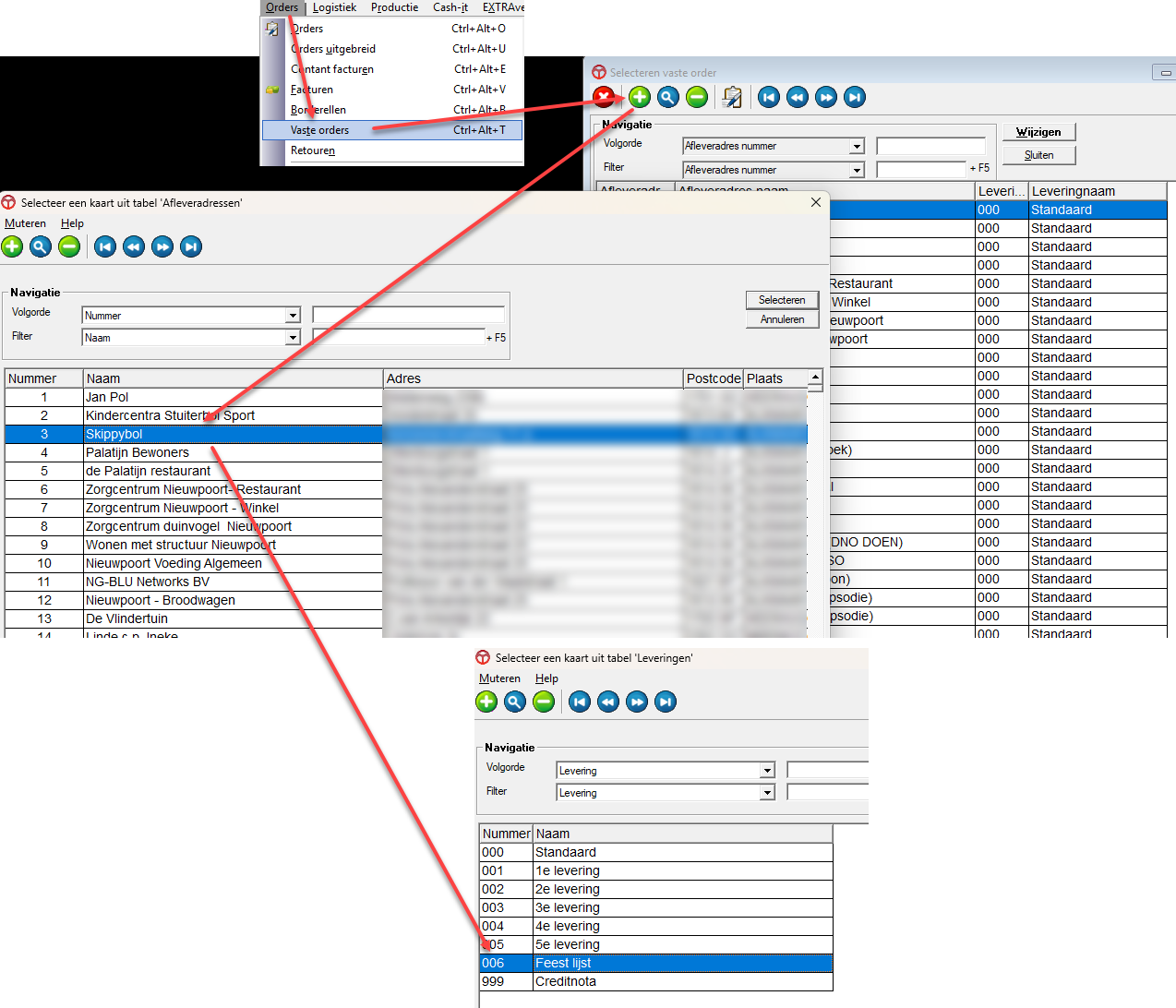Open Volgorde Nummer dropdown in Afleveradressen window
Screen dimensions: 1176x1008
[293, 316]
